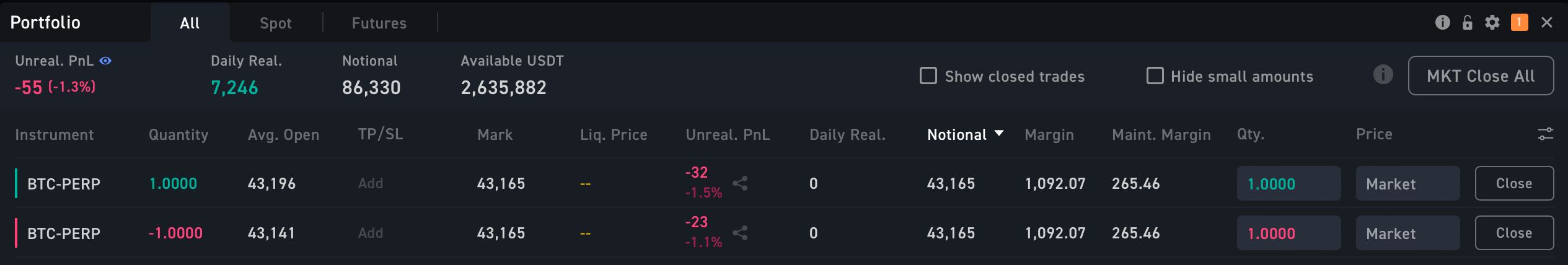Share the long BTC-PERP position PnL

740,183
